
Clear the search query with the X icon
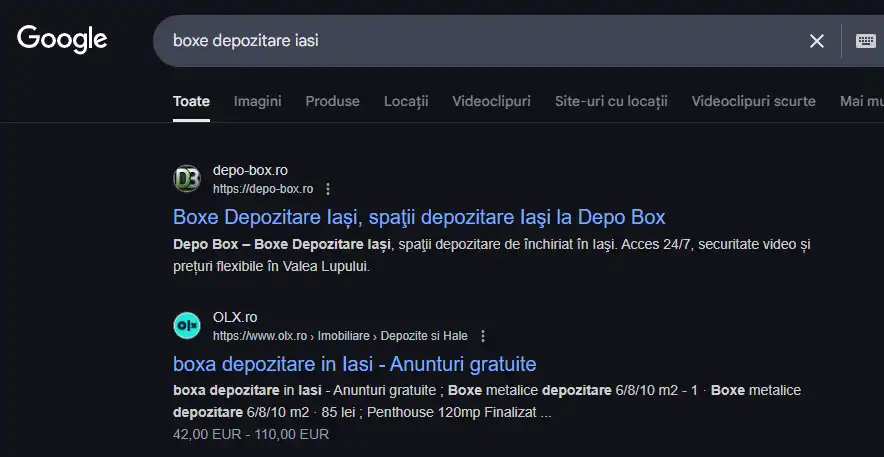coord(816,41)
